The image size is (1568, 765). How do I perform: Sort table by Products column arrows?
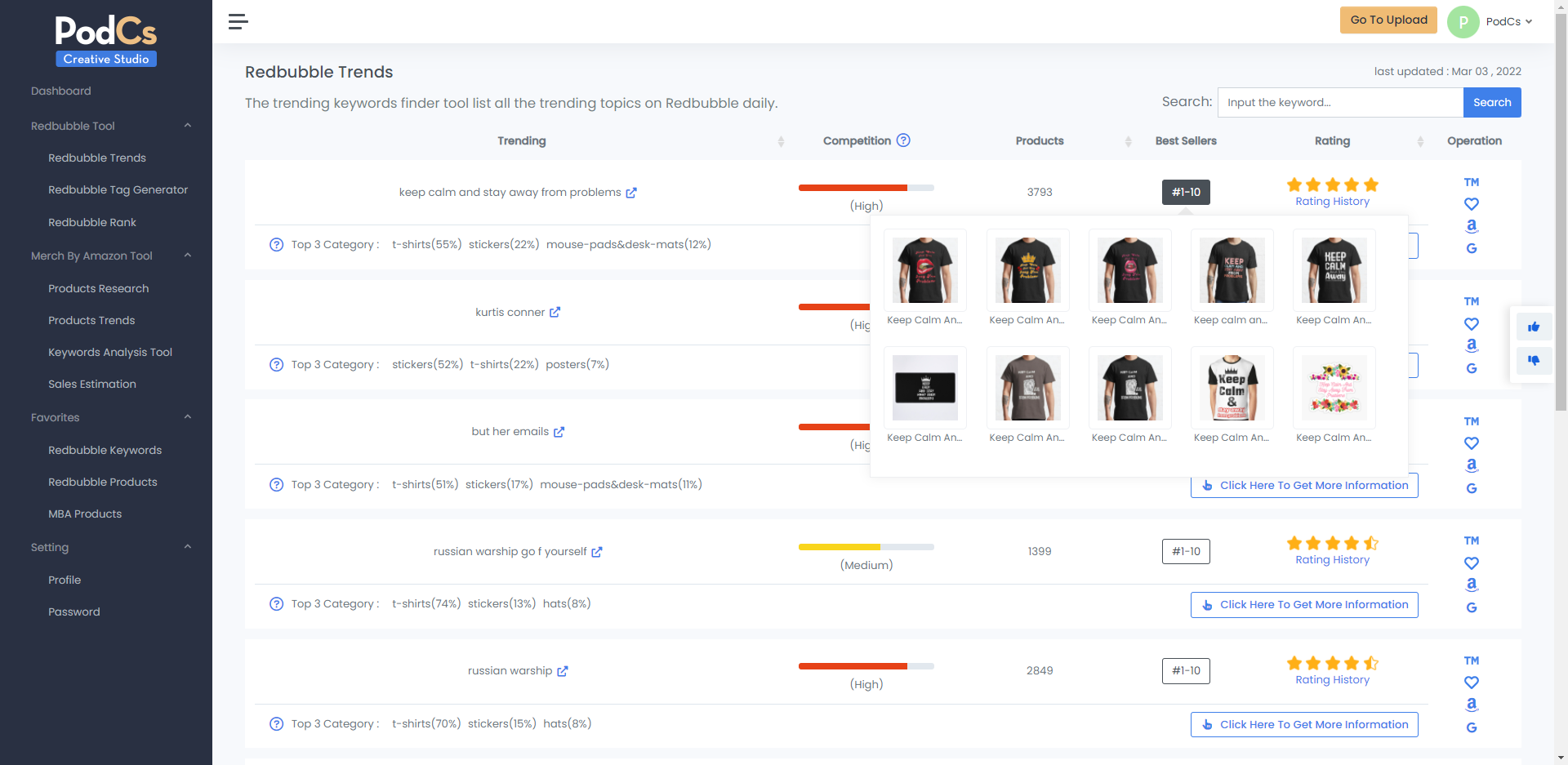point(1129,141)
